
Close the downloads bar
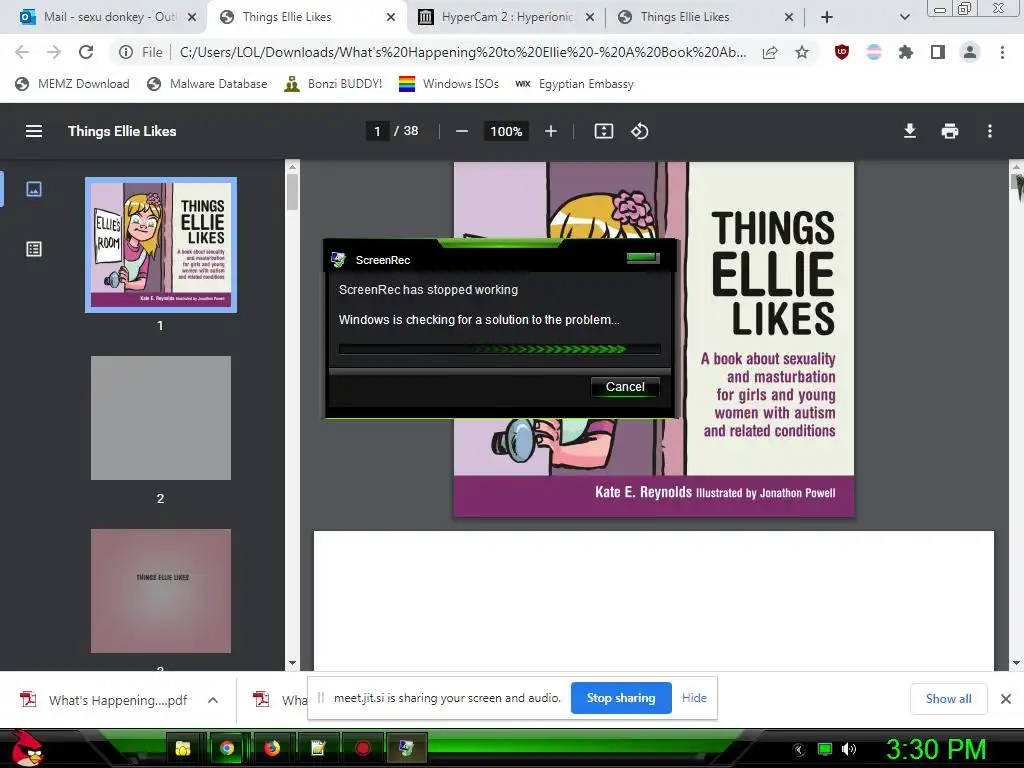(1006, 699)
